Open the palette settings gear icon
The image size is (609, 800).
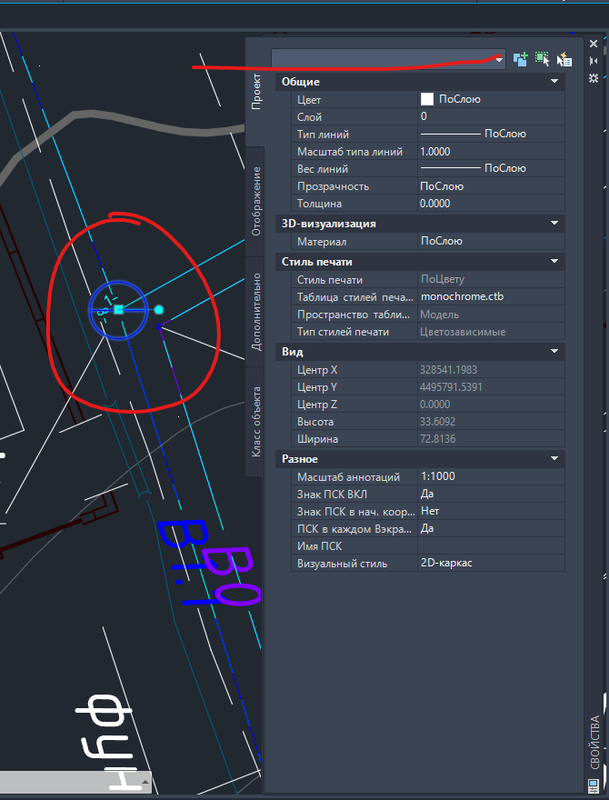click(593, 78)
